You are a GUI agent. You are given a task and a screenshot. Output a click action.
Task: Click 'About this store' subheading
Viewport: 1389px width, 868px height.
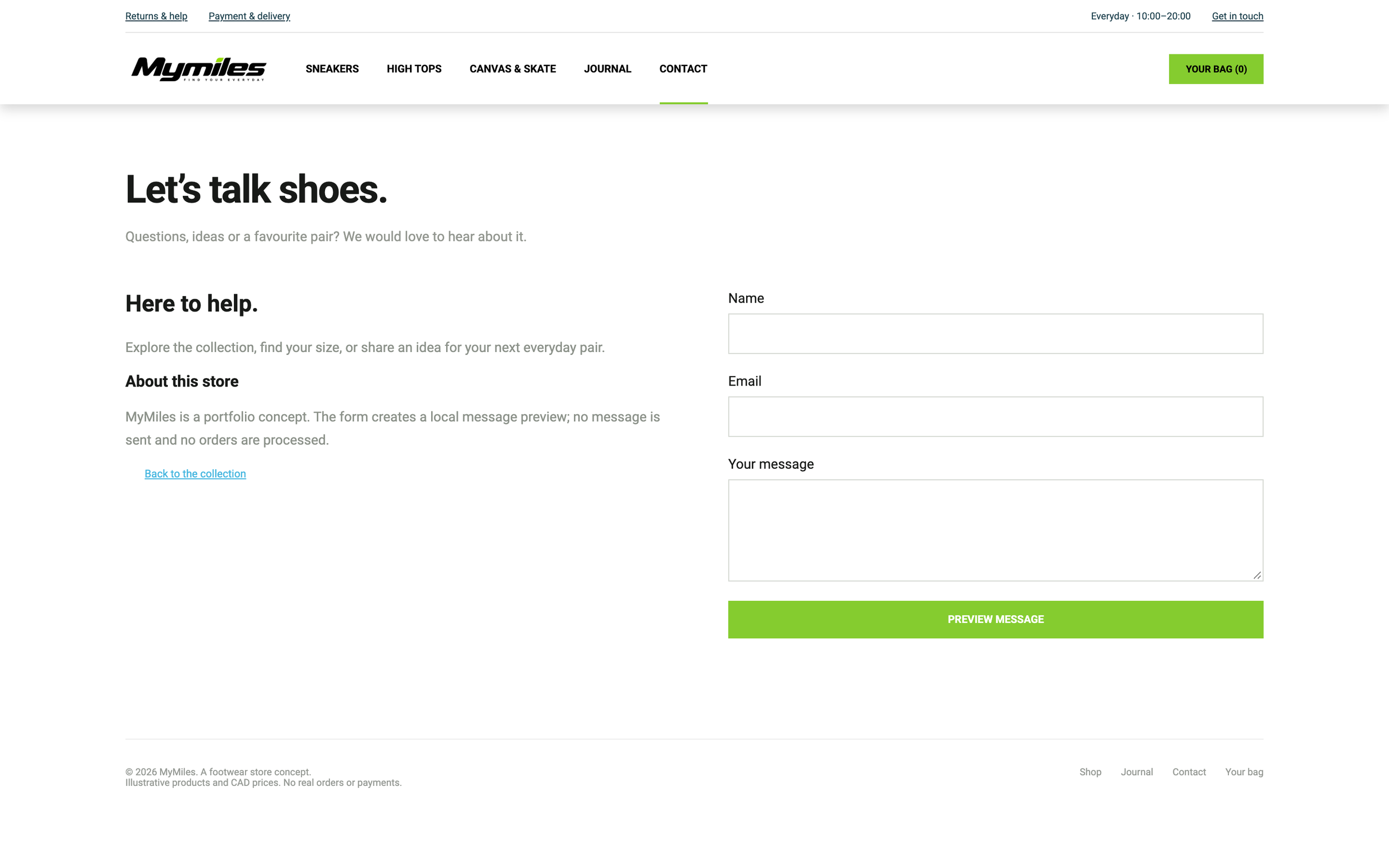[x=182, y=381]
